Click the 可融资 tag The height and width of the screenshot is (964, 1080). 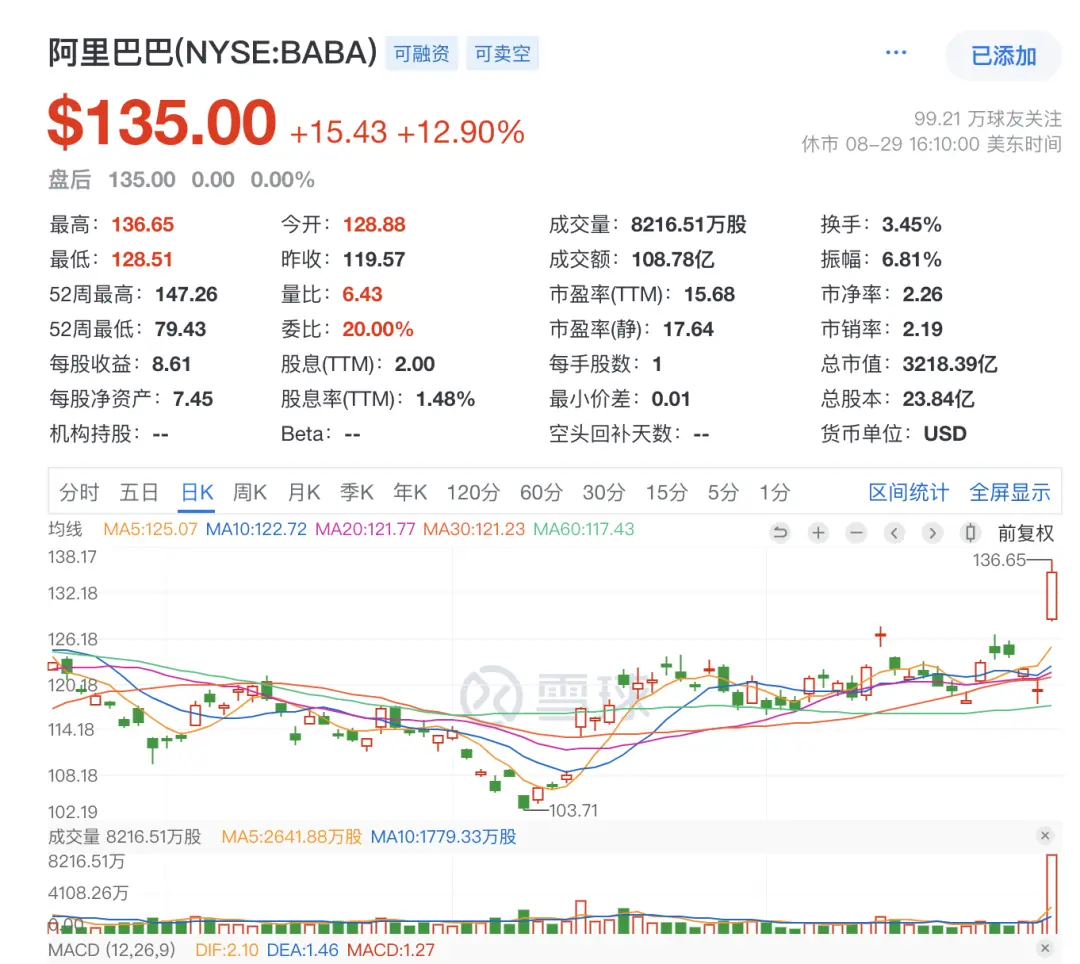pyautogui.click(x=422, y=54)
